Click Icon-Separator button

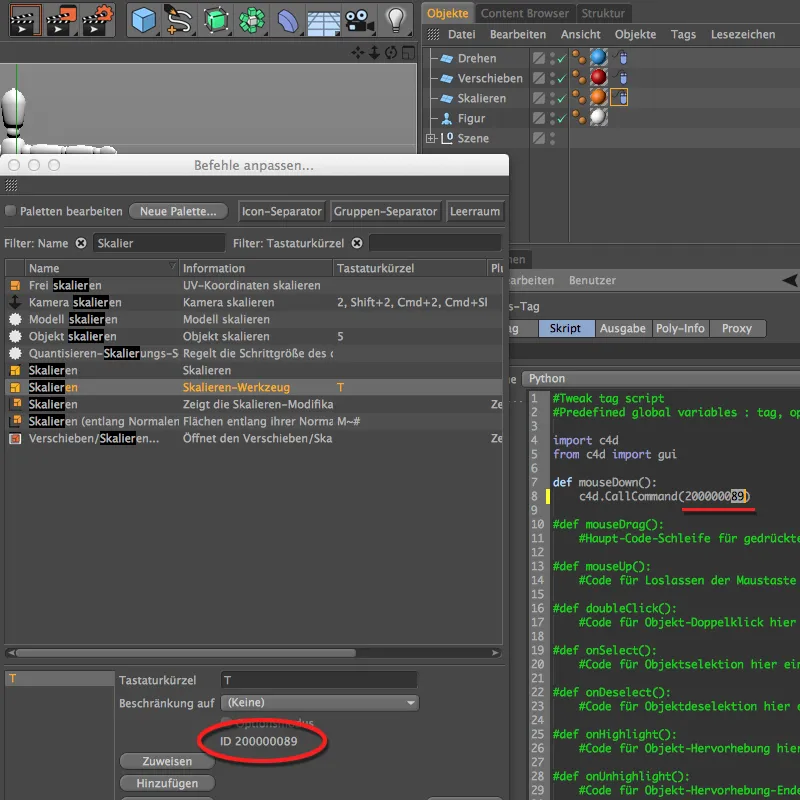click(281, 211)
